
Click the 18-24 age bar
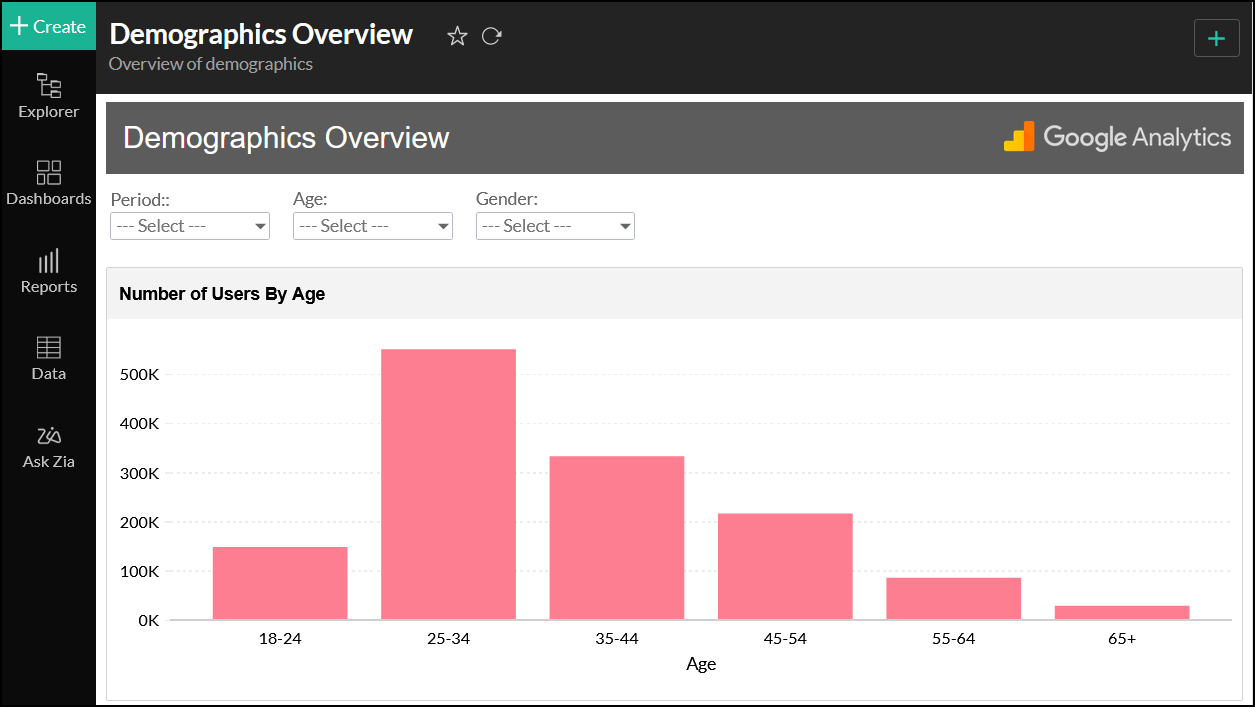point(280,583)
